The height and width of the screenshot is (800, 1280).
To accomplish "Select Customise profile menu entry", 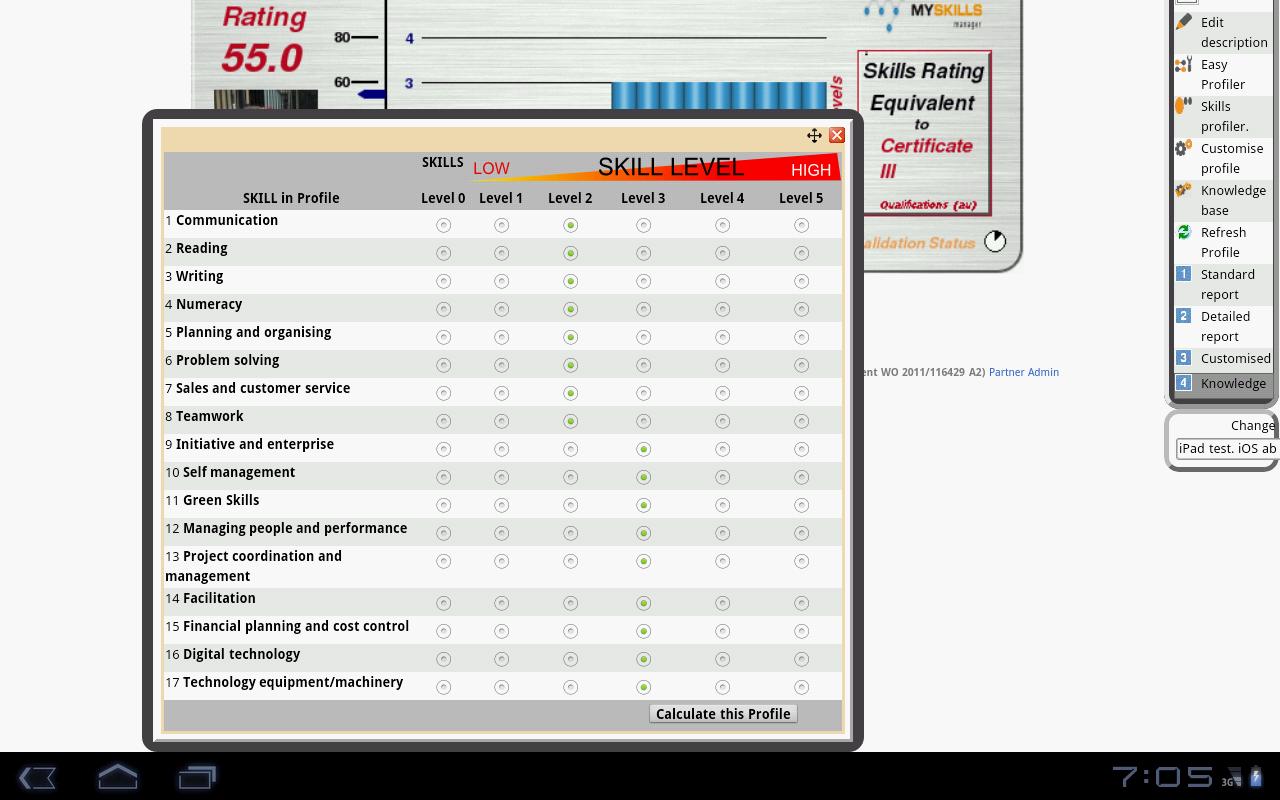I will click(x=1232, y=158).
